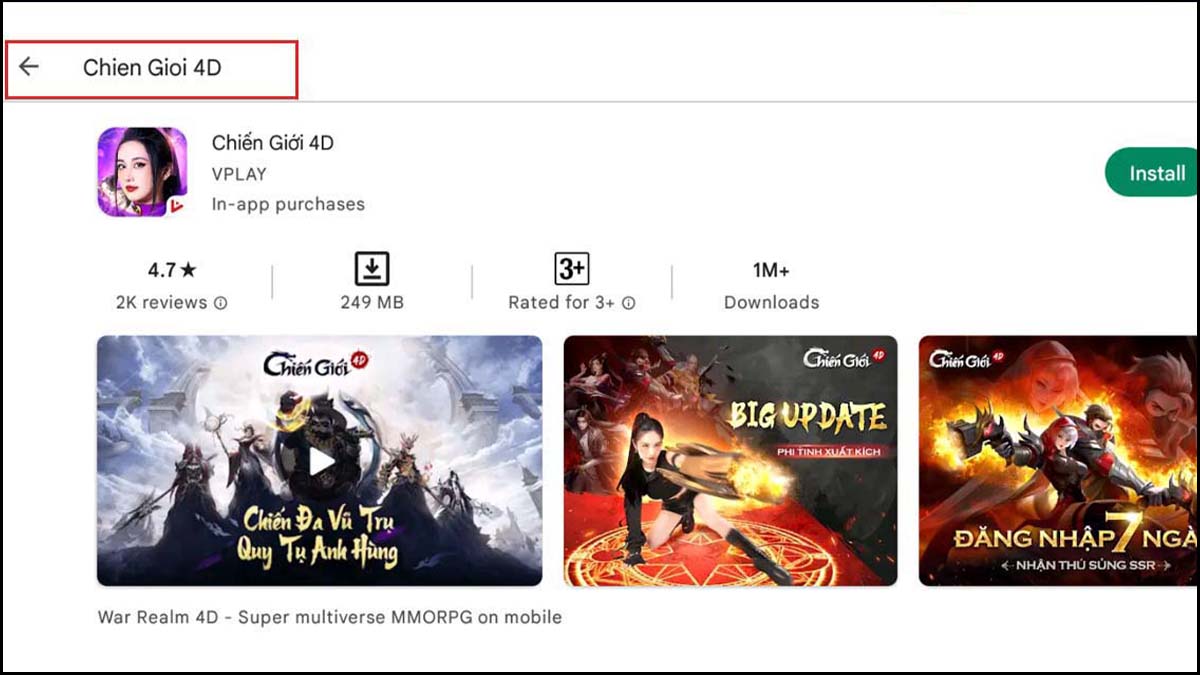The width and height of the screenshot is (1200, 675).
Task: Open reviews info icon next to 2K reviews
Action: tap(221, 303)
